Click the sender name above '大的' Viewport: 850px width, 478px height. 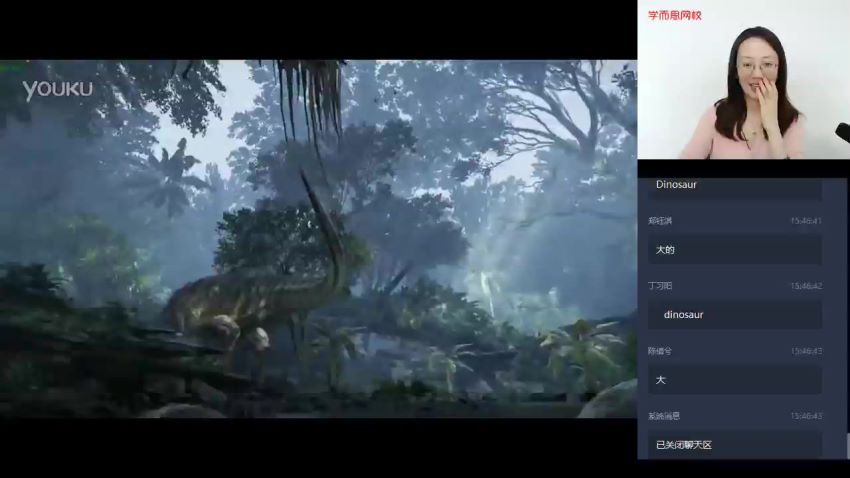(x=660, y=221)
